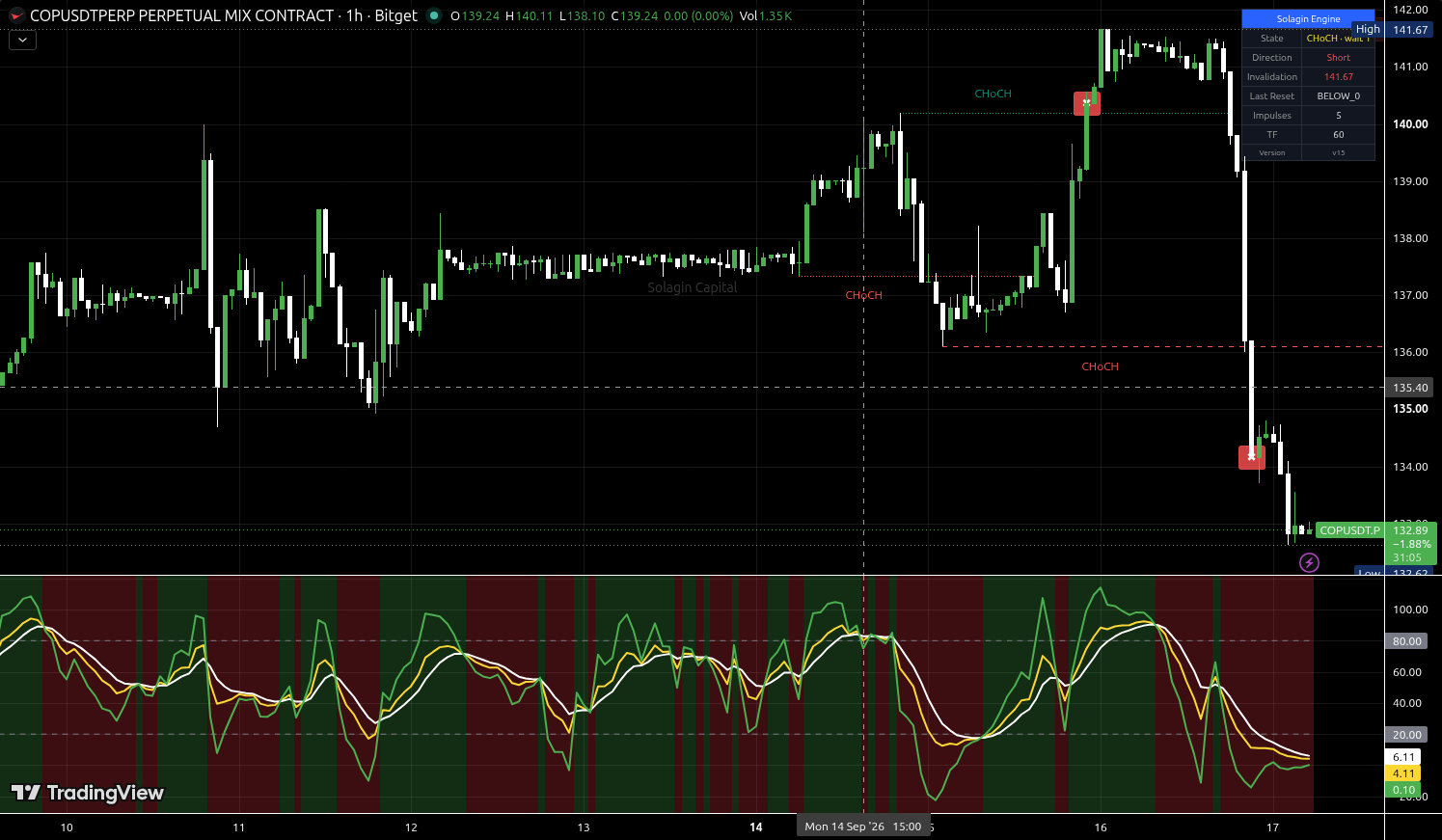Viewport: 1442px width, 840px height.
Task: Click the COPUSDT.P current price tag
Action: 1349,530
